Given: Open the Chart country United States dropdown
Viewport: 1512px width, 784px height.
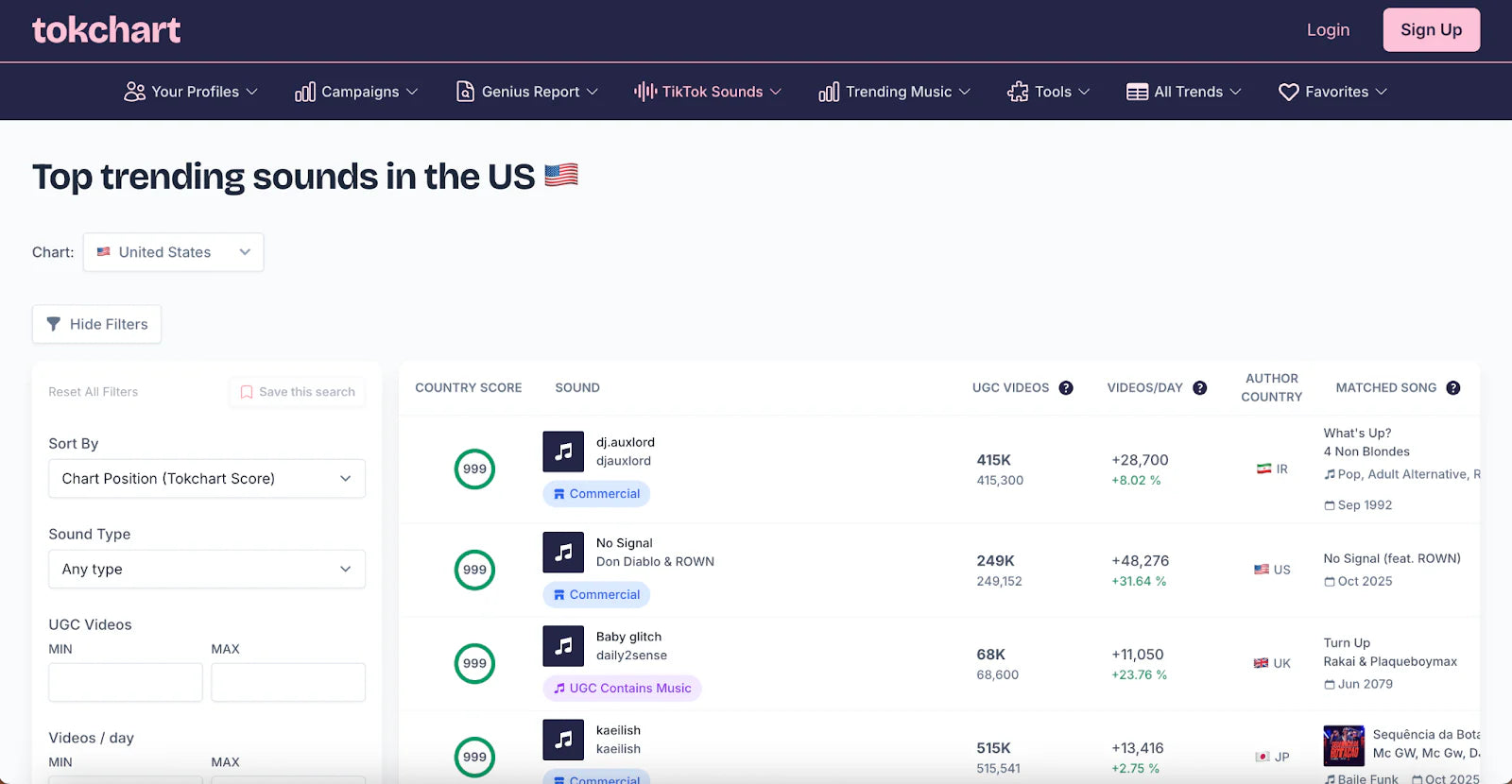Looking at the screenshot, I should point(173,252).
